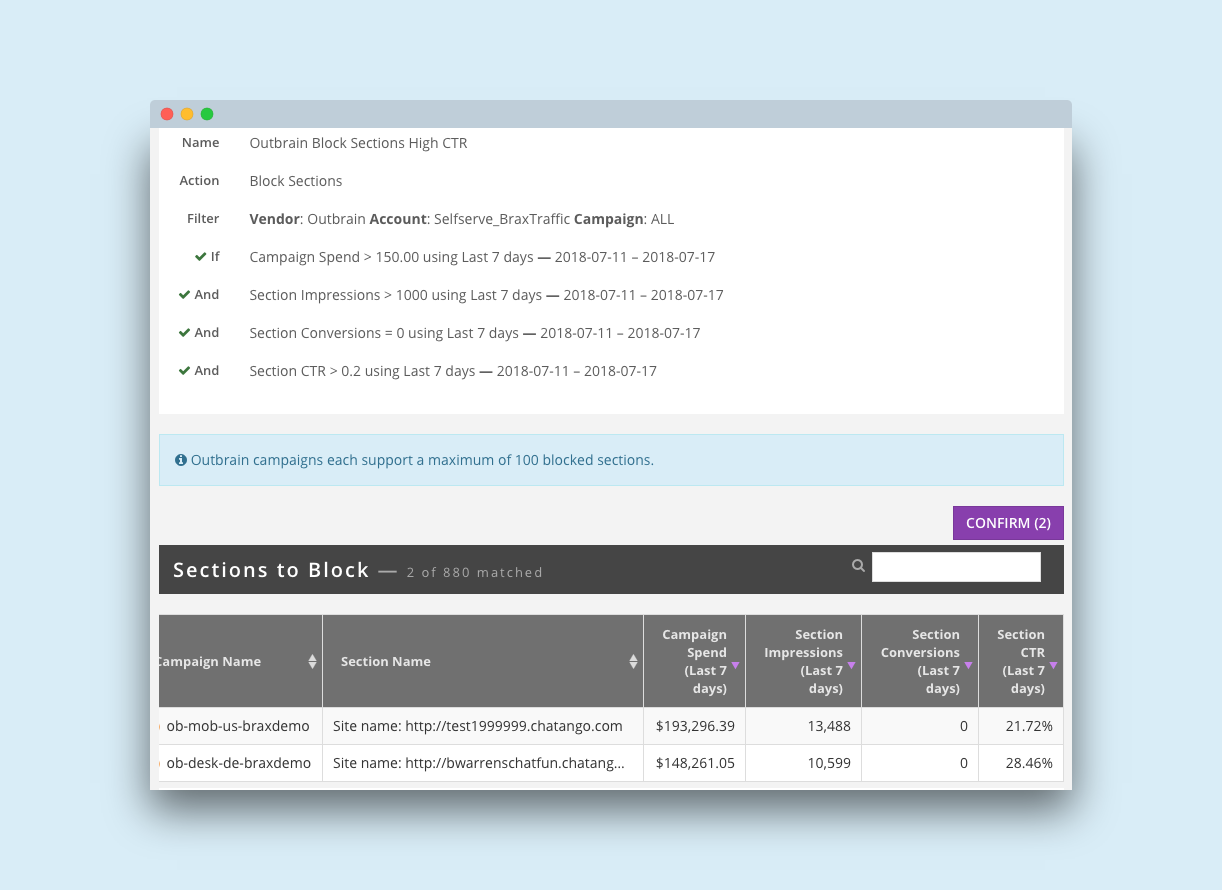1222x890 pixels.
Task: Click the Section Name column header
Action: coord(483,661)
